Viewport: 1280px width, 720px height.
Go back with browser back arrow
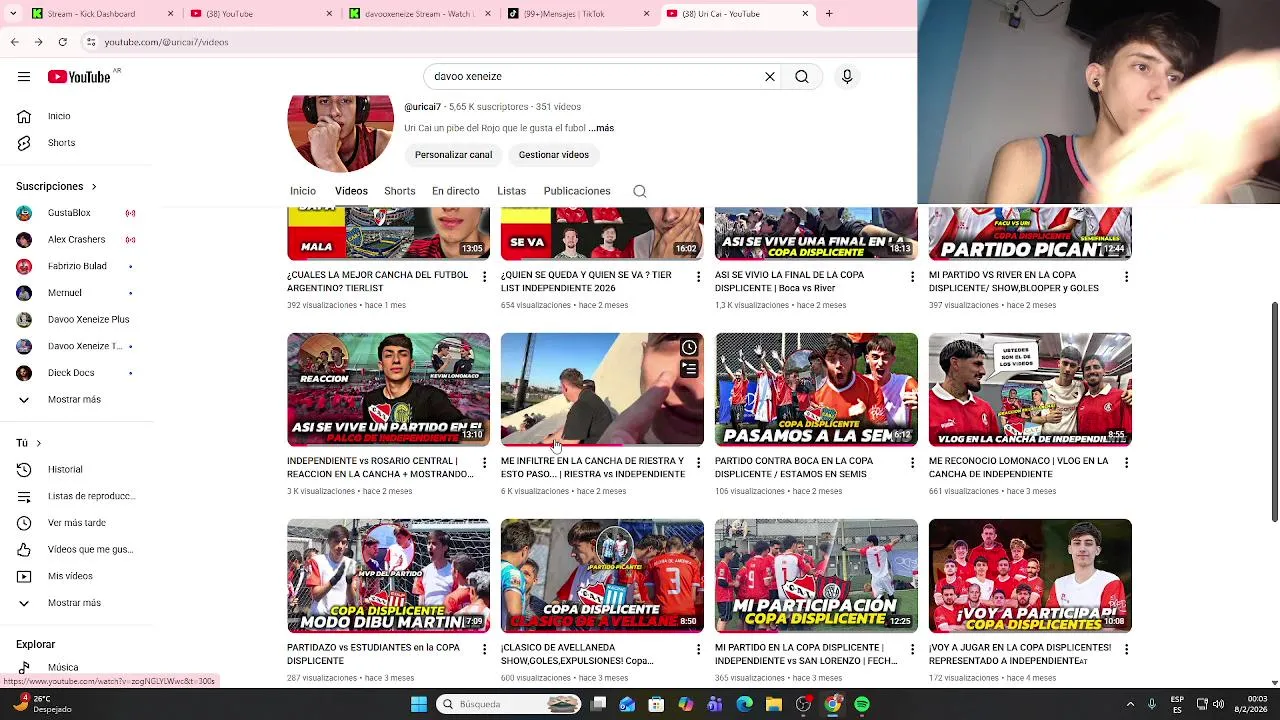15,42
